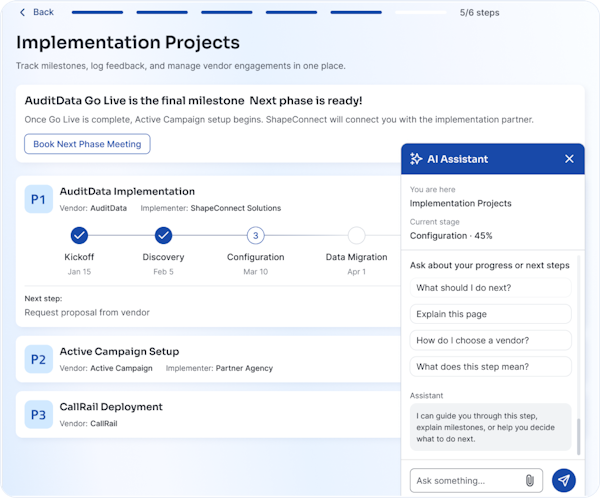This screenshot has height=498, width=600.
Task: Click the 'Mar 10' Configuration date
Action: point(256,272)
